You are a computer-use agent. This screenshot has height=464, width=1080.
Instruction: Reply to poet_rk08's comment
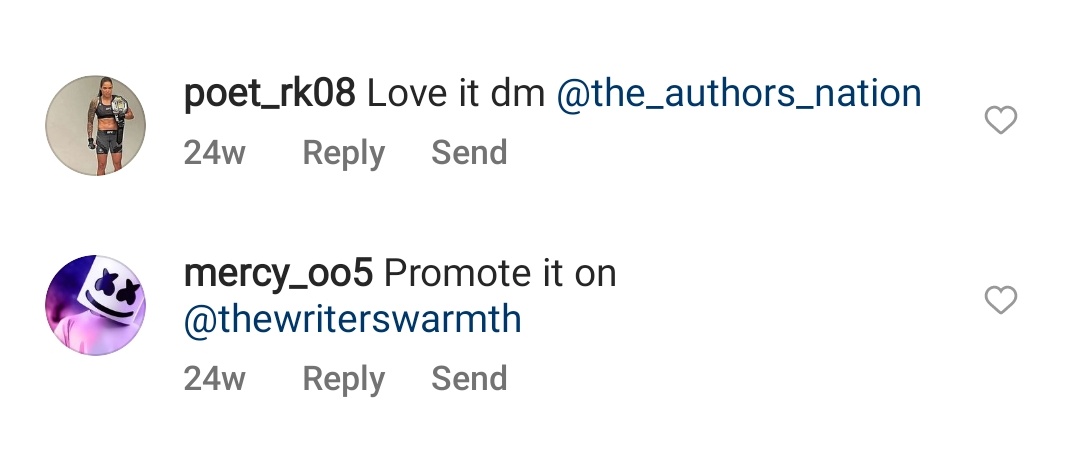click(344, 153)
